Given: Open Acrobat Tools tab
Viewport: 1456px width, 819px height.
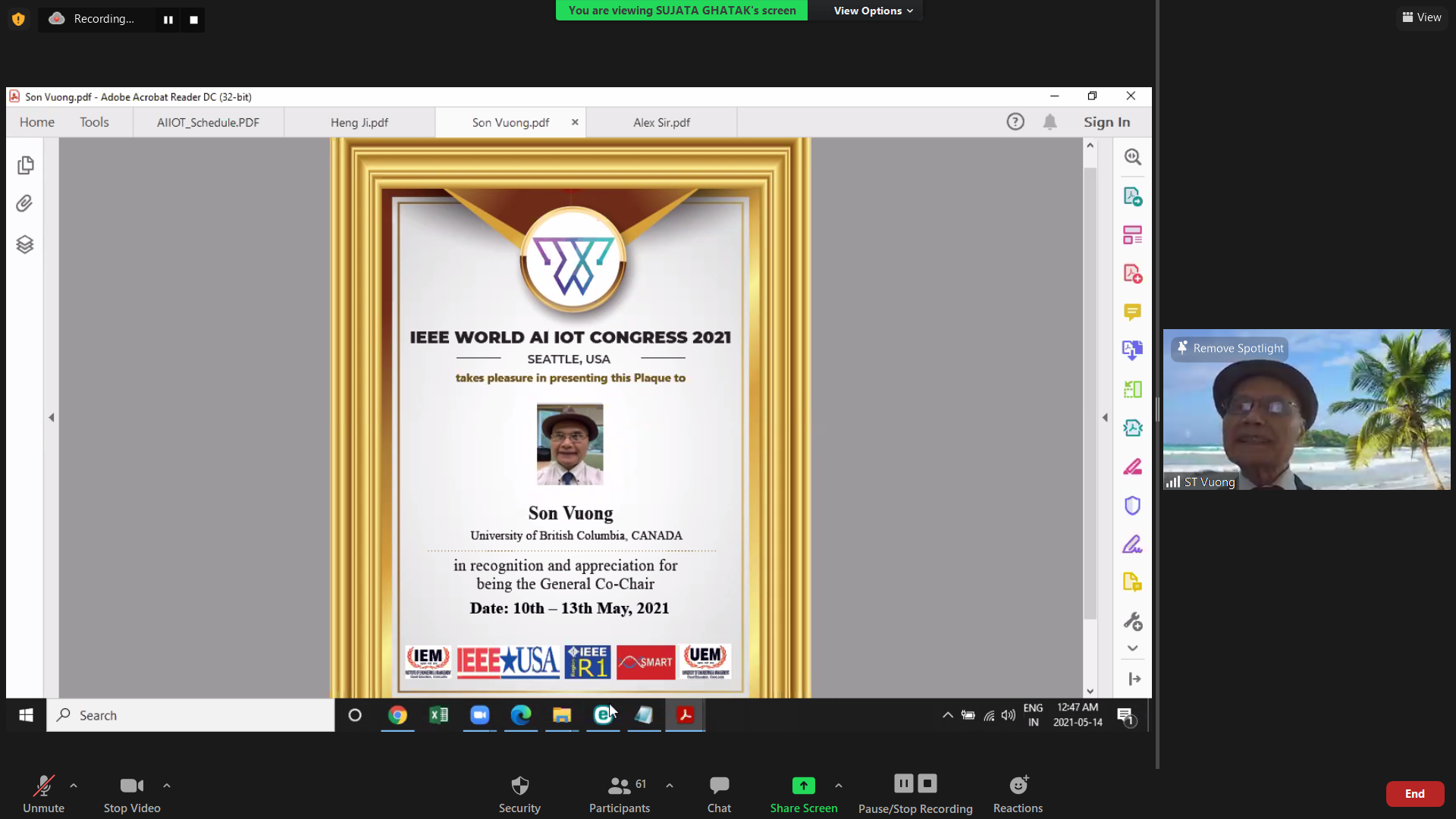Looking at the screenshot, I should 94,122.
